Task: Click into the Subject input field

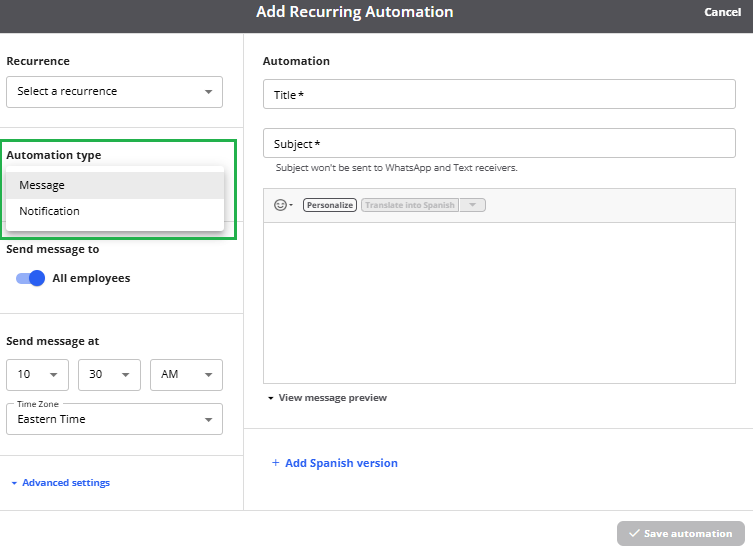Action: coord(499,144)
